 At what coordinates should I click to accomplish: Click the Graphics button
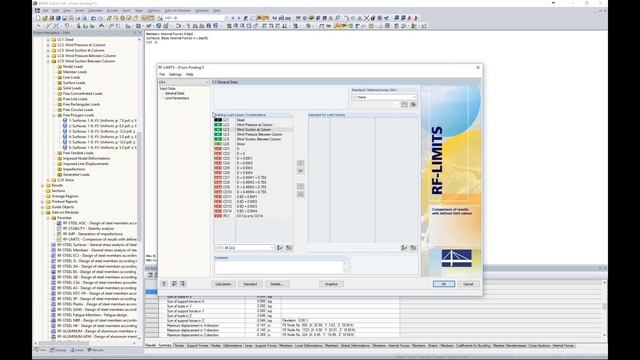(331, 284)
